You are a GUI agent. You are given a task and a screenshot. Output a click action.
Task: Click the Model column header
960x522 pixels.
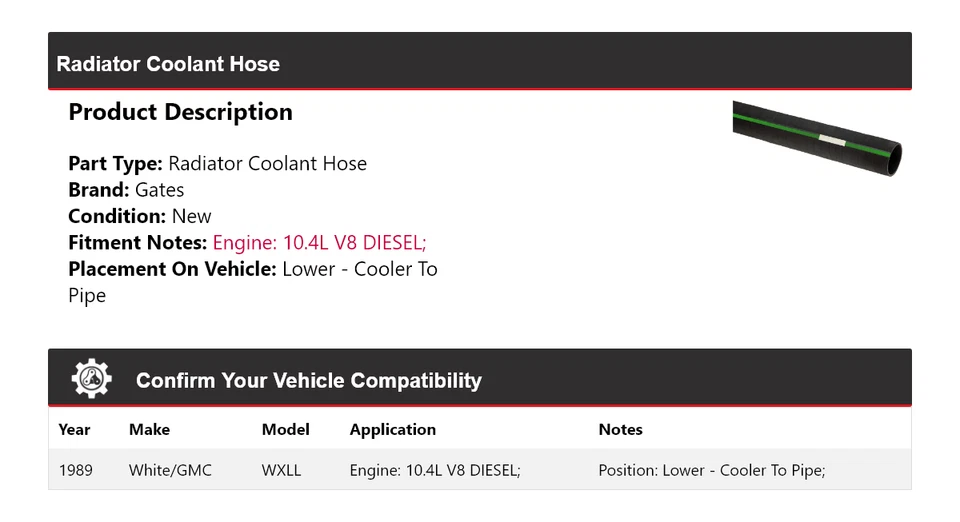285,429
